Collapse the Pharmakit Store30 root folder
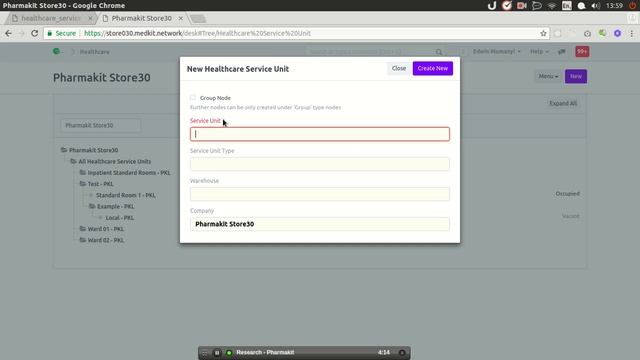 click(64, 150)
